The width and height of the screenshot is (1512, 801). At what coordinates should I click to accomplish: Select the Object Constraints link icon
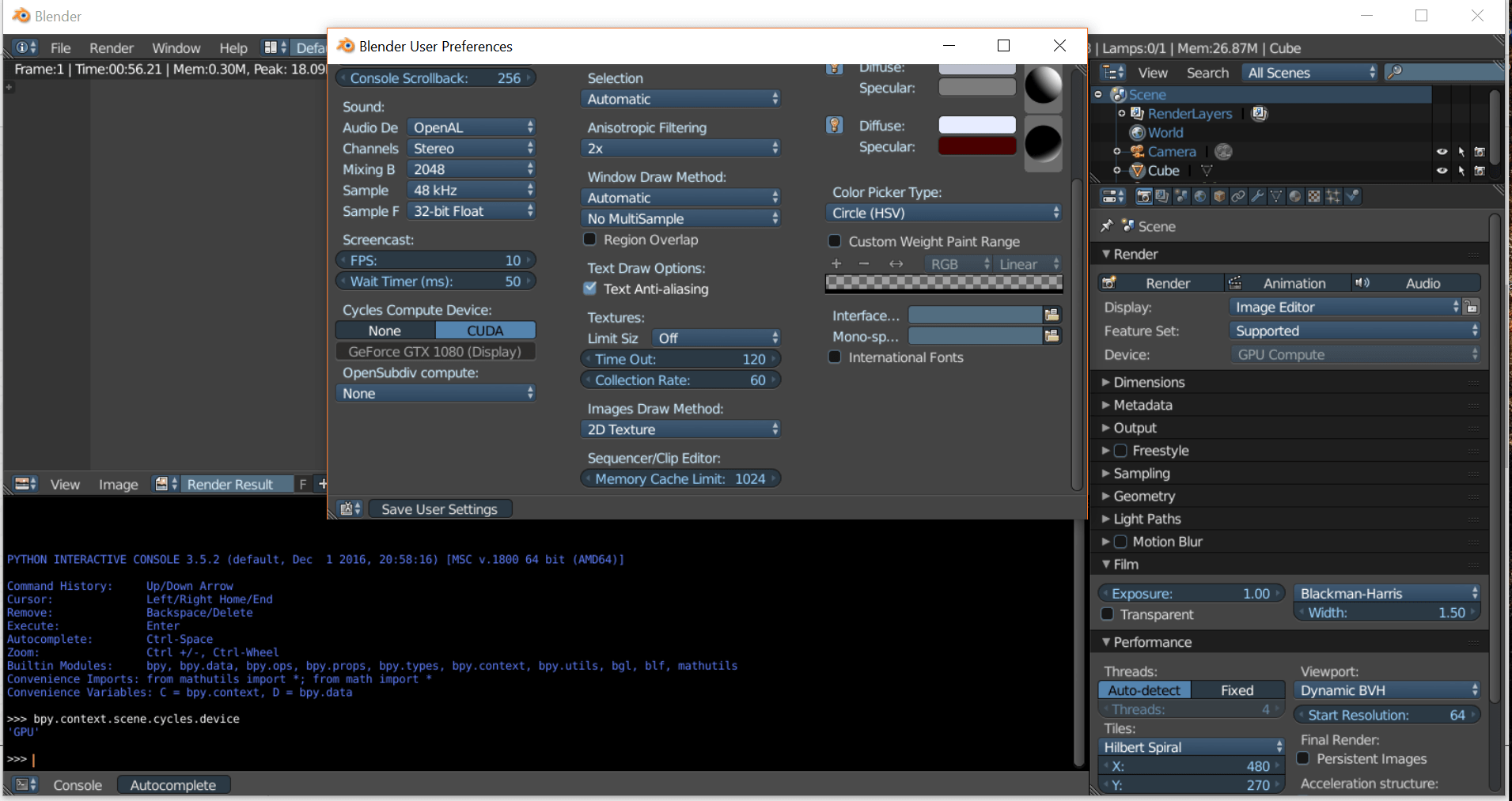(1237, 196)
